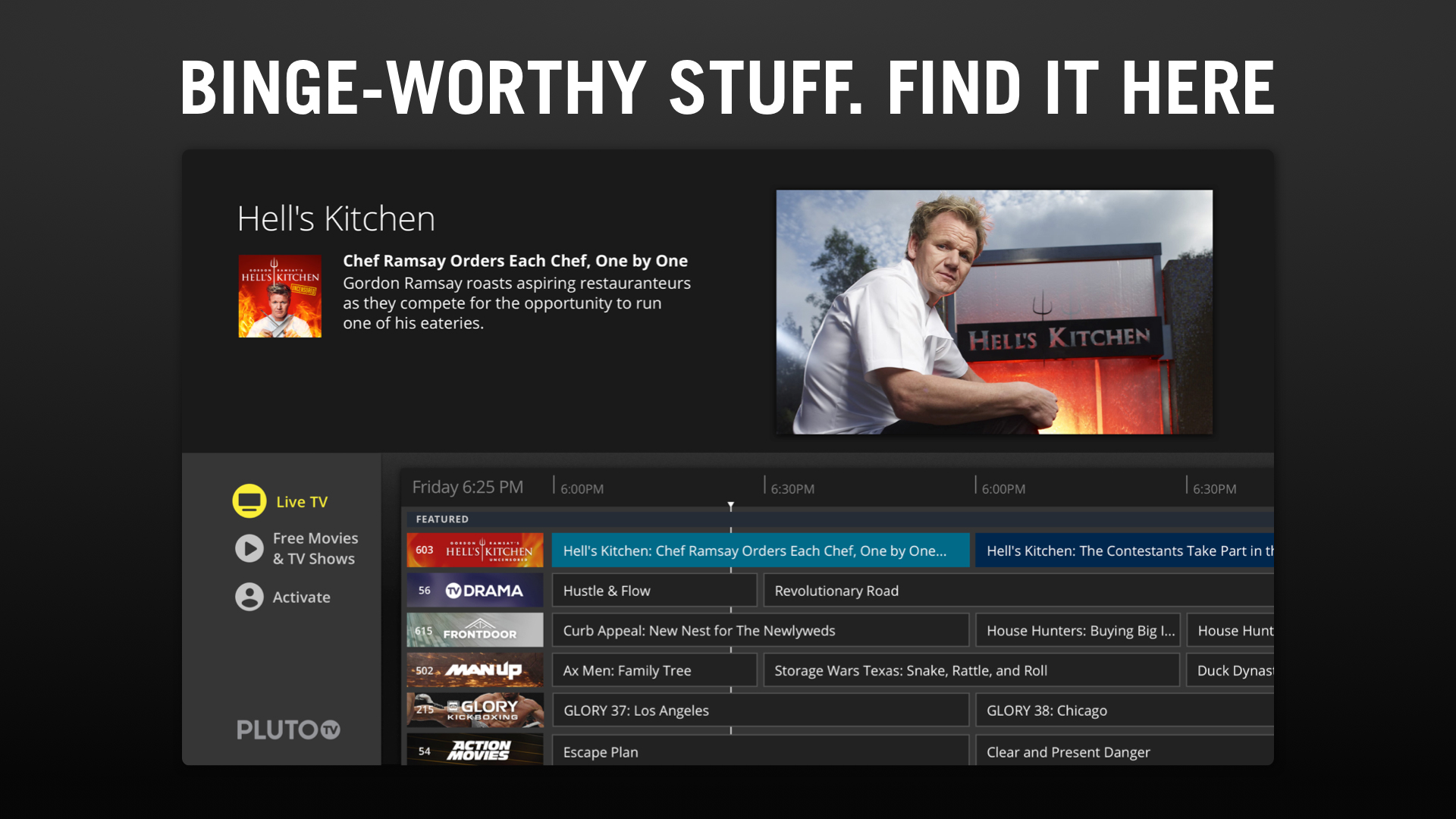Viewport: 1456px width, 819px height.
Task: Click the Friday 6:25 PM date label
Action: tap(468, 487)
